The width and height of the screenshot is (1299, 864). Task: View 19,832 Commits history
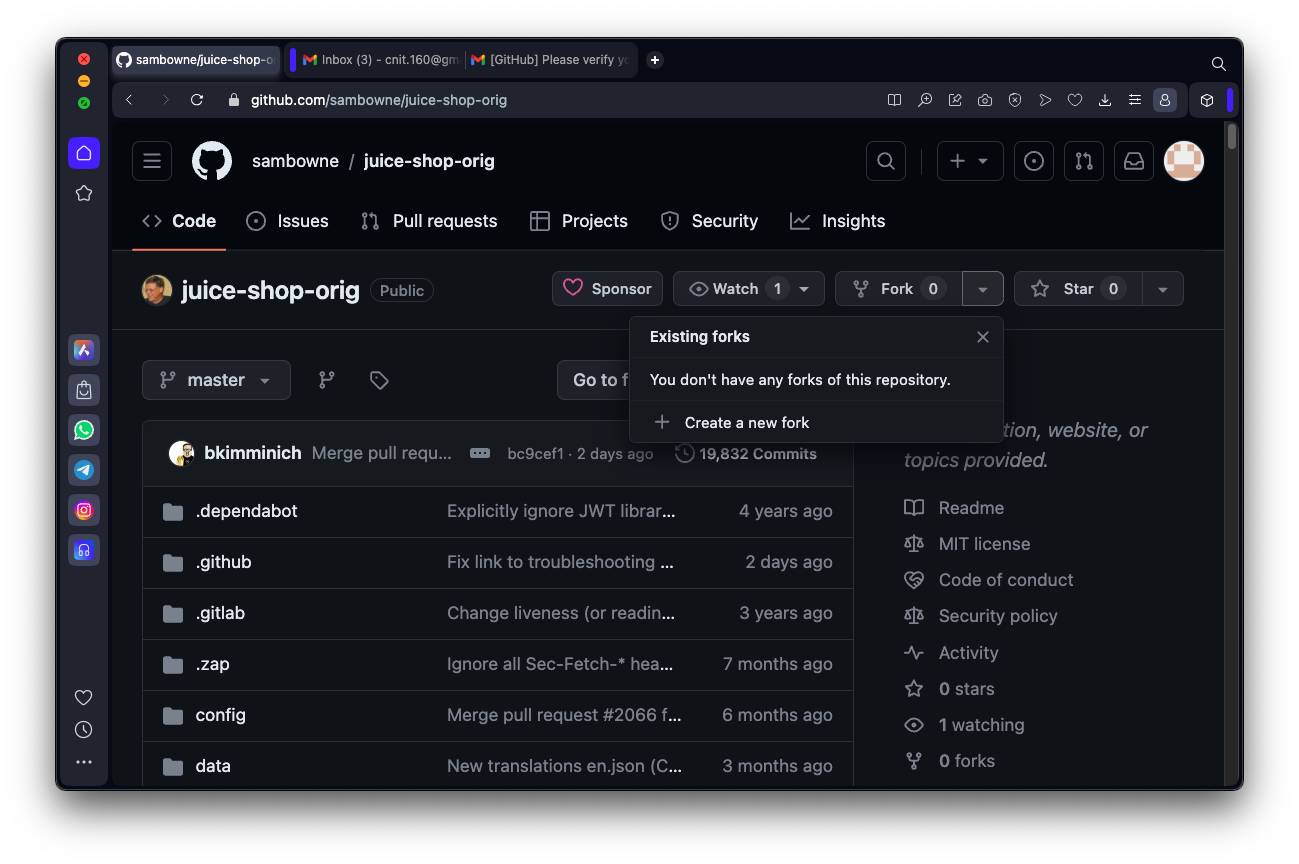[746, 453]
